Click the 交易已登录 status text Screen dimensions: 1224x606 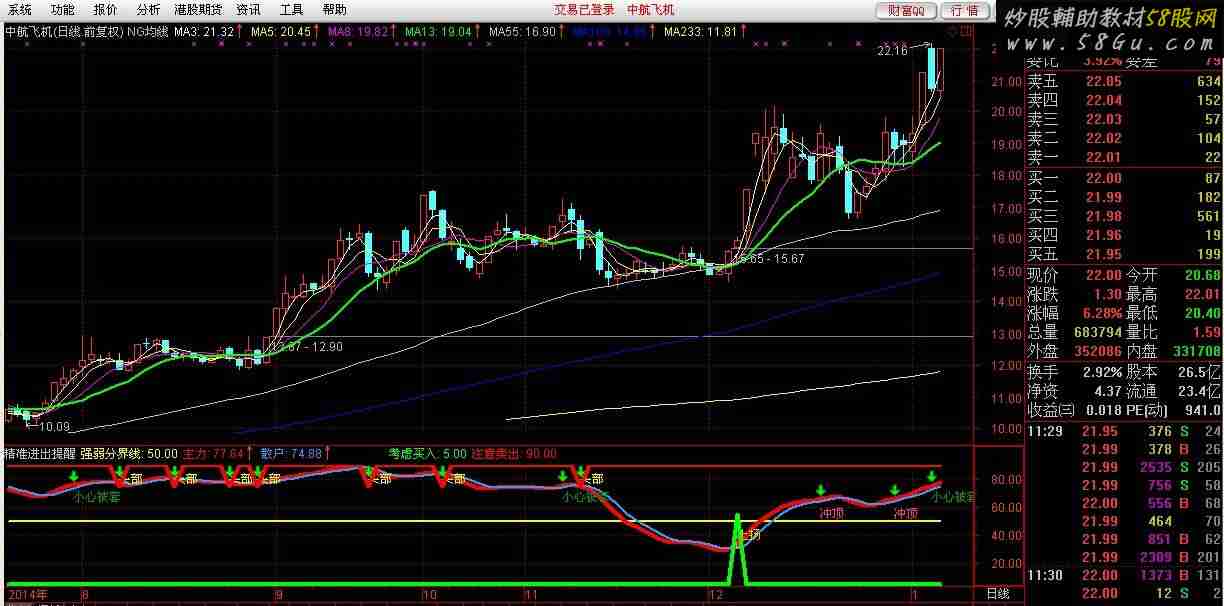point(585,10)
